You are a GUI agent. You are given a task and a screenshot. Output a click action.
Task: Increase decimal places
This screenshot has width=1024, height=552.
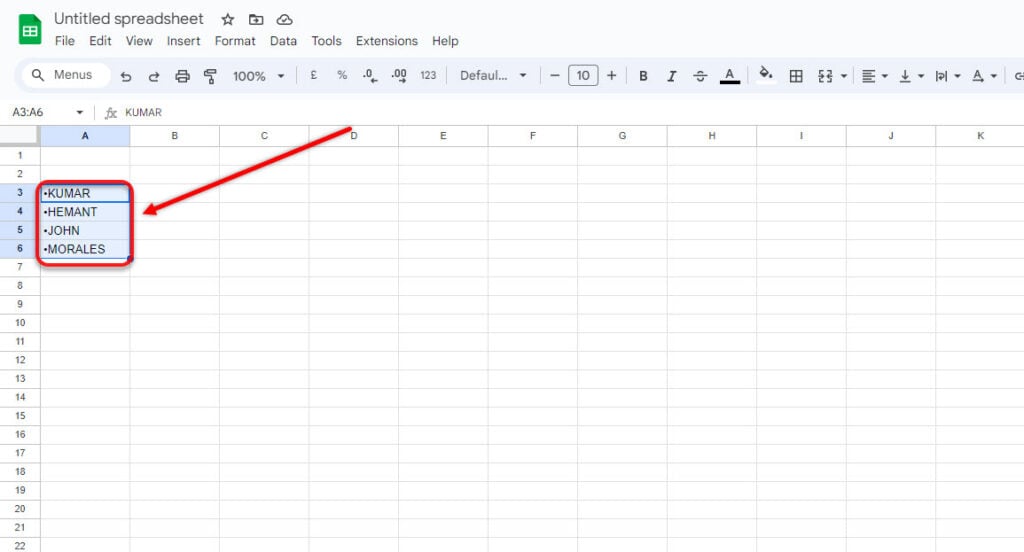(x=398, y=76)
